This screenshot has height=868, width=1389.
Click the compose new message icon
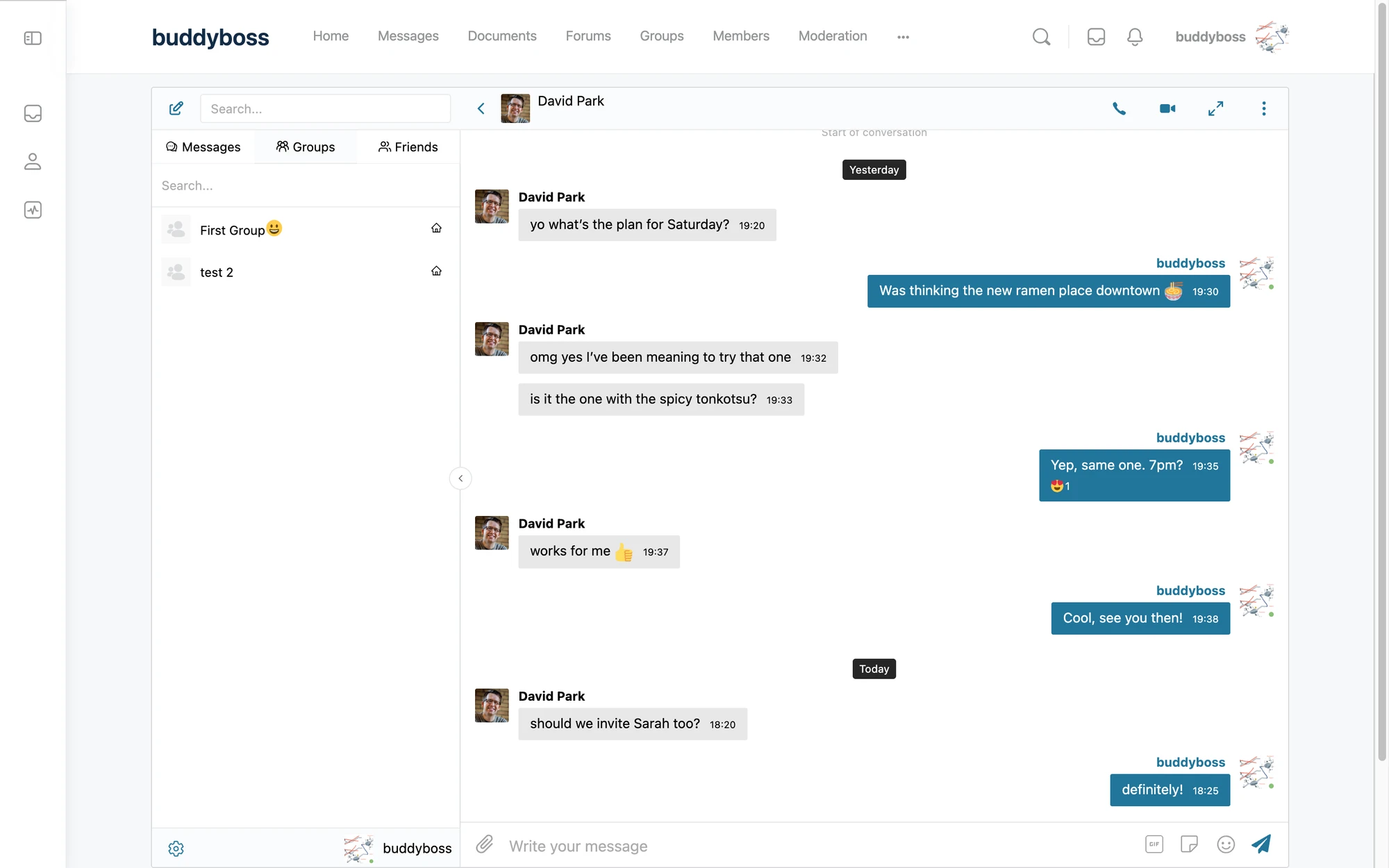click(176, 108)
